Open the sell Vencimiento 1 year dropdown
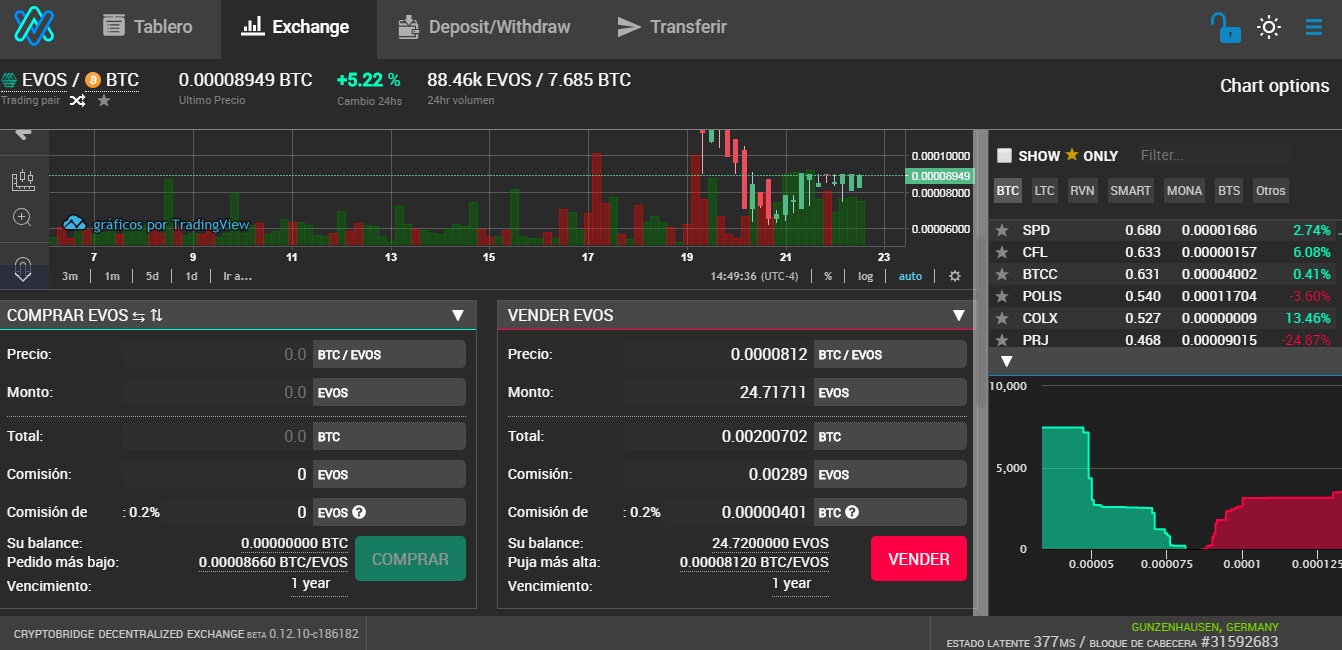Image resolution: width=1342 pixels, height=650 pixels. point(799,584)
